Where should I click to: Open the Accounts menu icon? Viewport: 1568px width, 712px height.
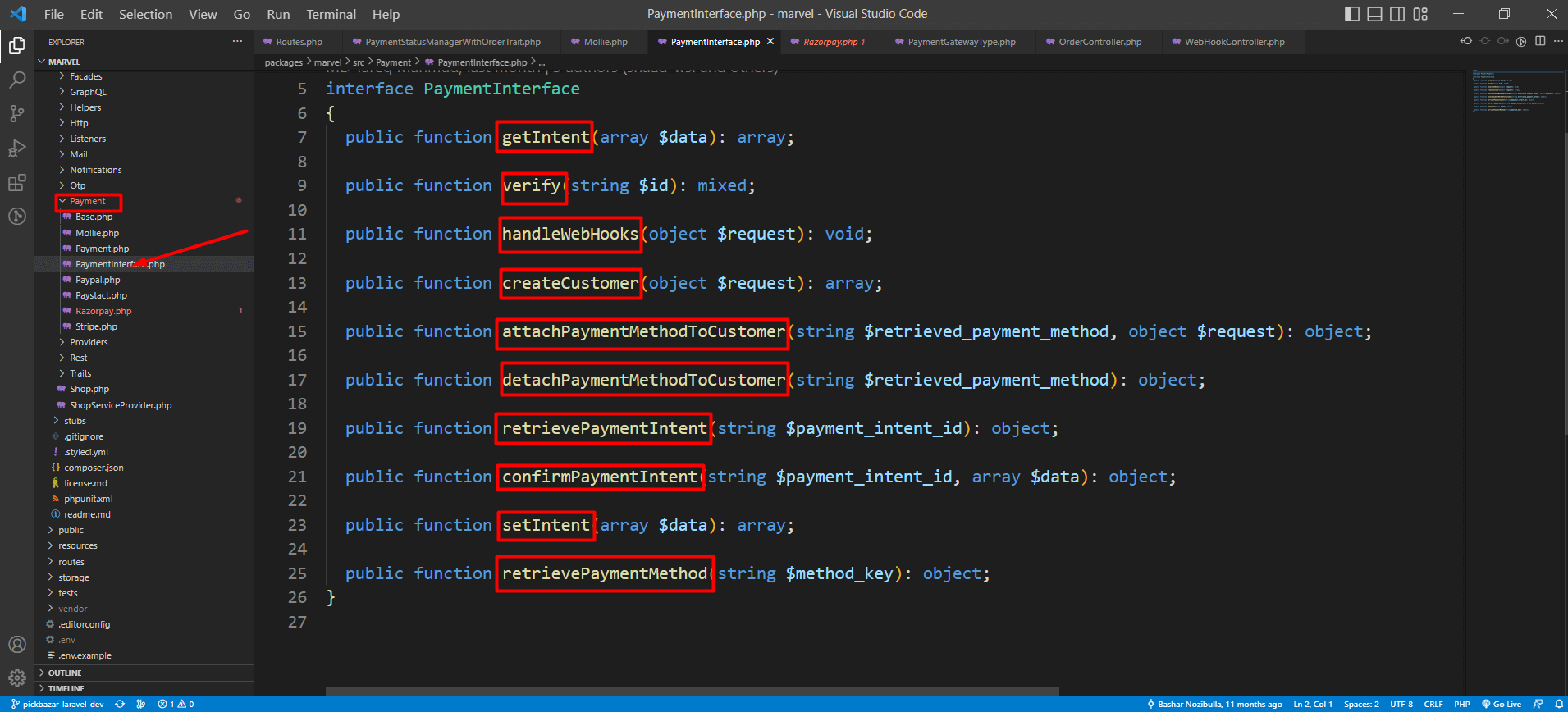click(x=16, y=645)
